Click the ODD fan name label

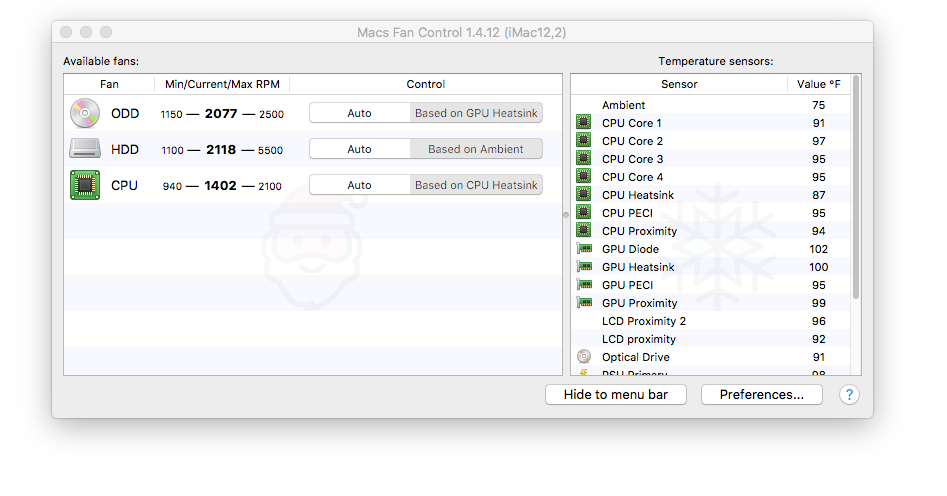click(x=125, y=114)
